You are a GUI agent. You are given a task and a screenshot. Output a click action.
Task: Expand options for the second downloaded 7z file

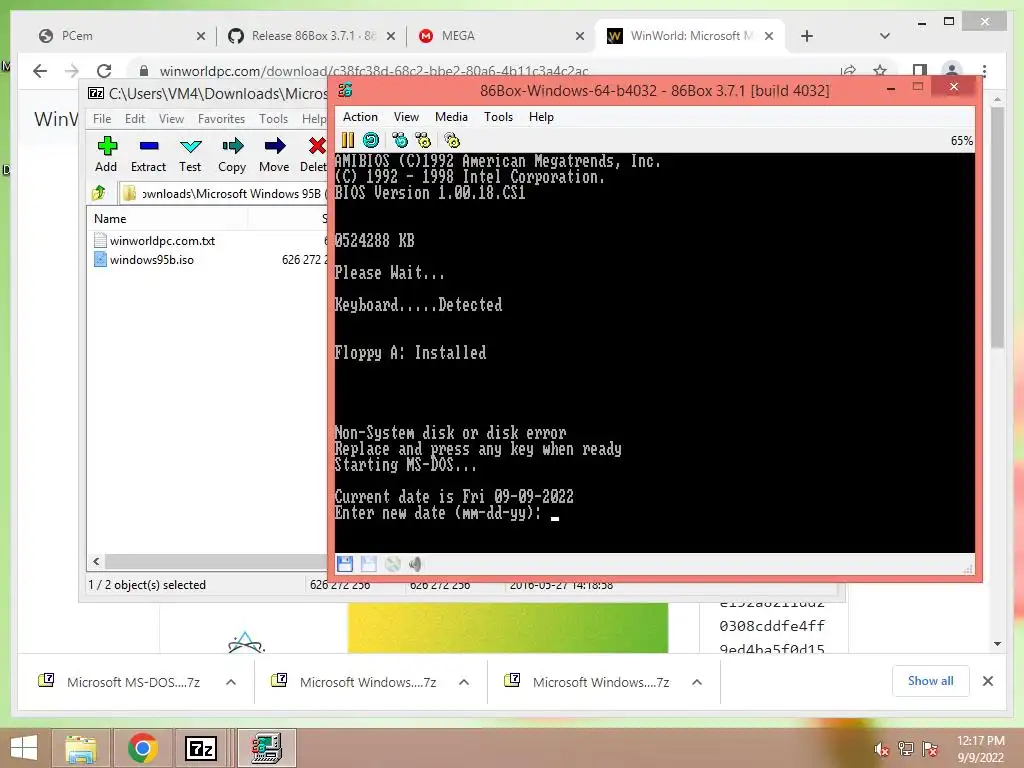(464, 682)
